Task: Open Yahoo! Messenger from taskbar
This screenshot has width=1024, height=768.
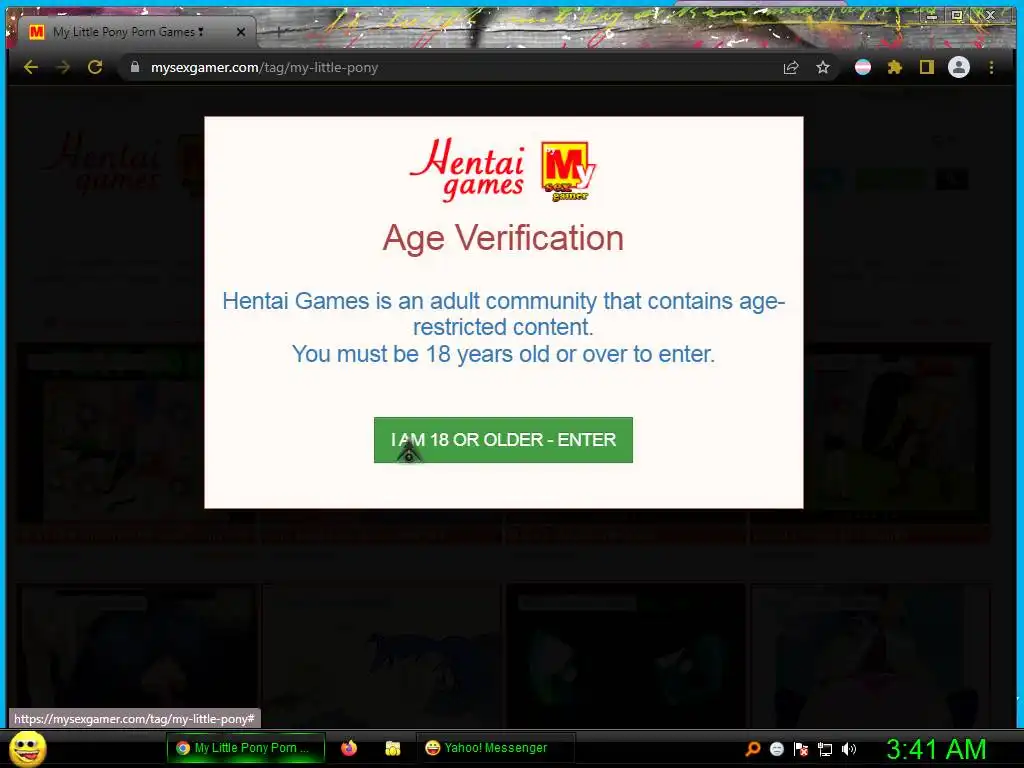Action: (496, 748)
